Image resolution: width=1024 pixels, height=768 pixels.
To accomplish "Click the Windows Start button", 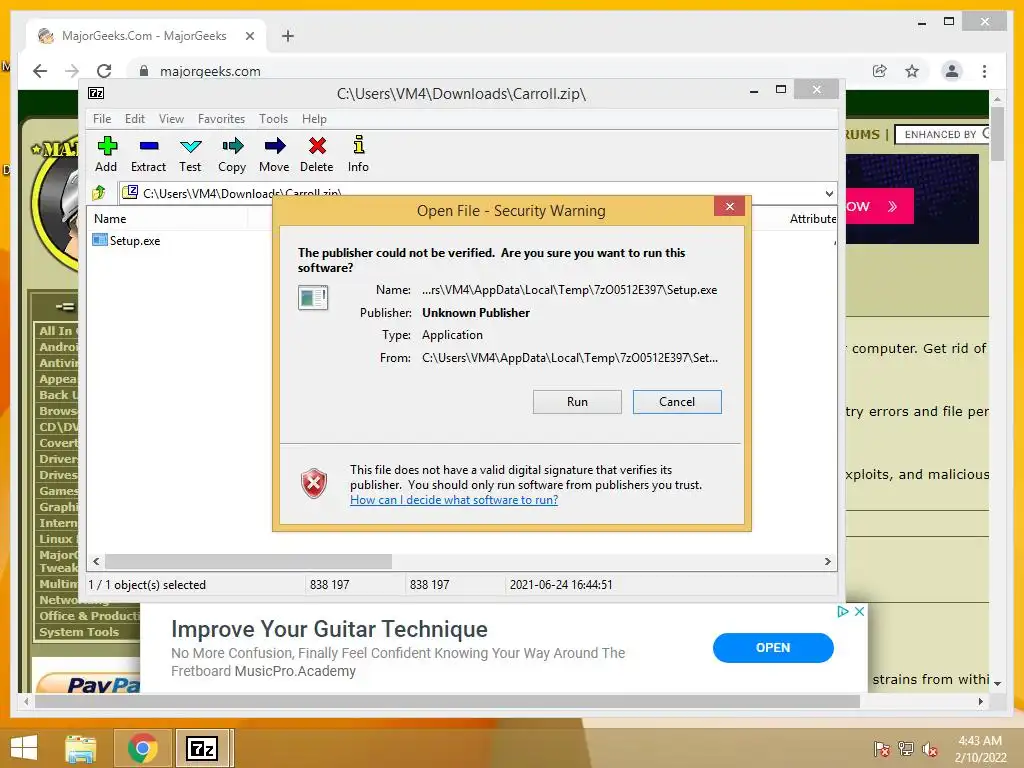I will (24, 748).
